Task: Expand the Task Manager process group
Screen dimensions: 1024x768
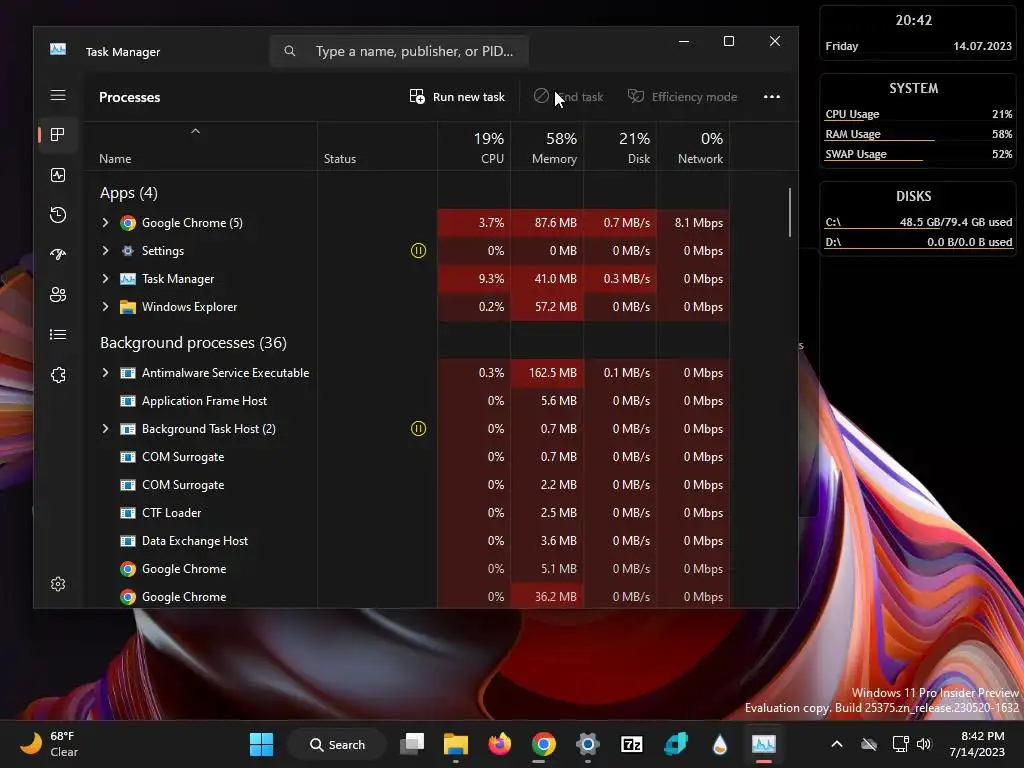Action: click(x=105, y=279)
